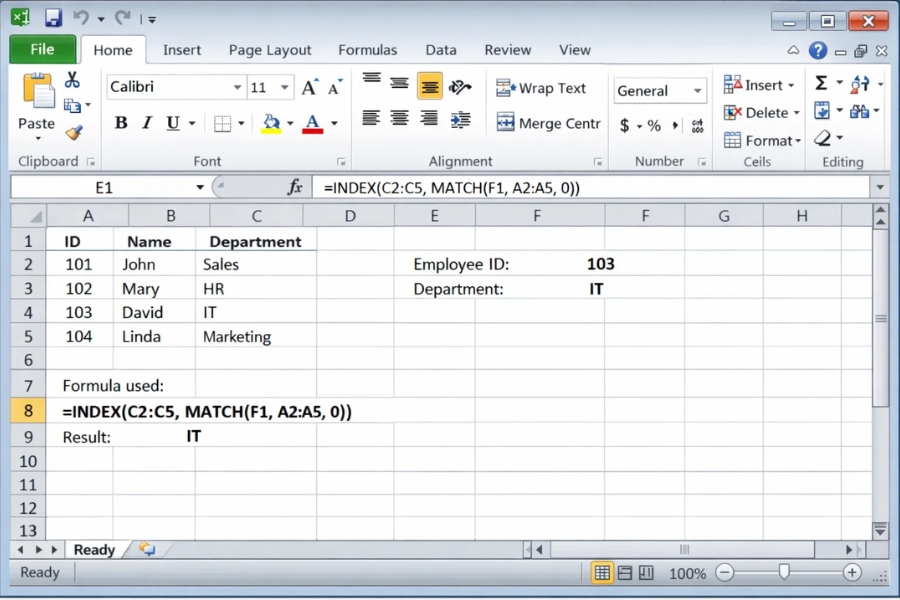Open the File menu
Viewport: 900px width, 600px height.
42,49
